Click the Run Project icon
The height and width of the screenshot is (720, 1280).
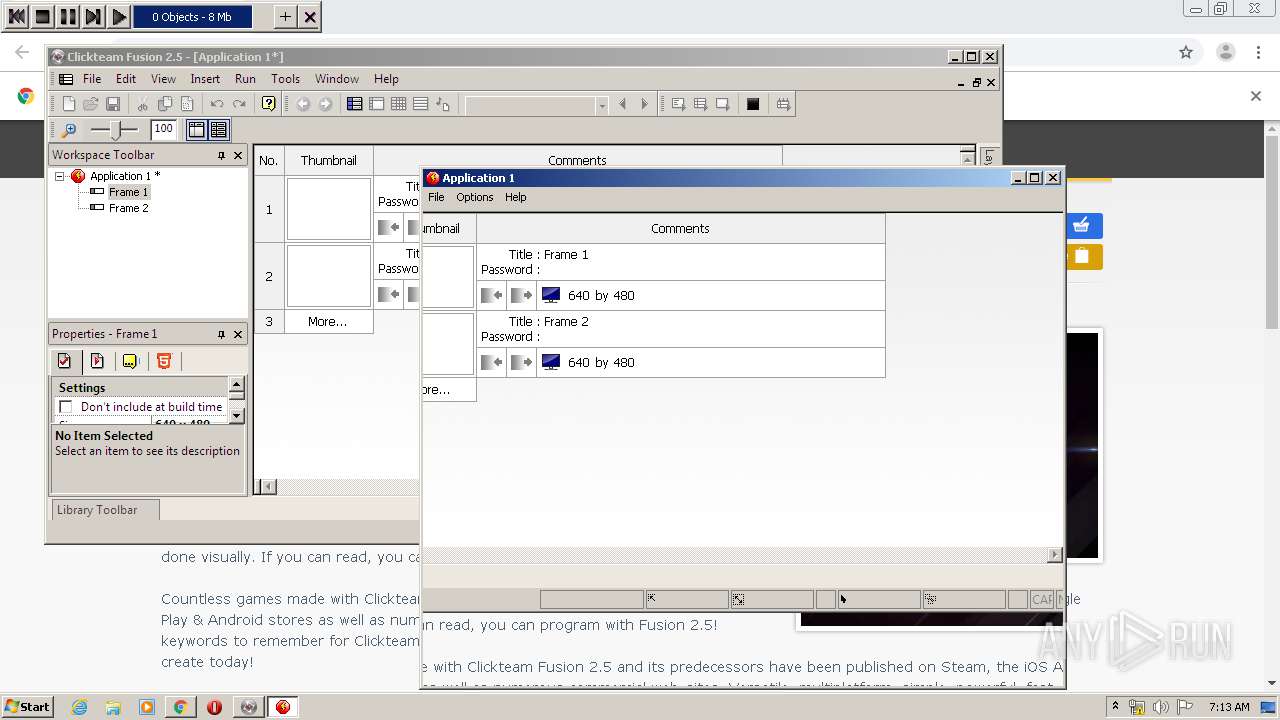point(678,104)
